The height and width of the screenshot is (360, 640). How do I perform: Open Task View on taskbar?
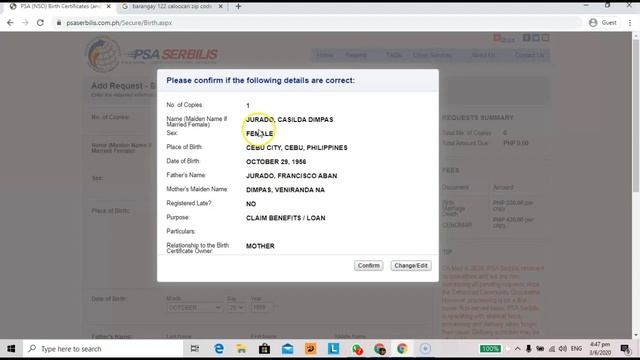[x=195, y=349]
